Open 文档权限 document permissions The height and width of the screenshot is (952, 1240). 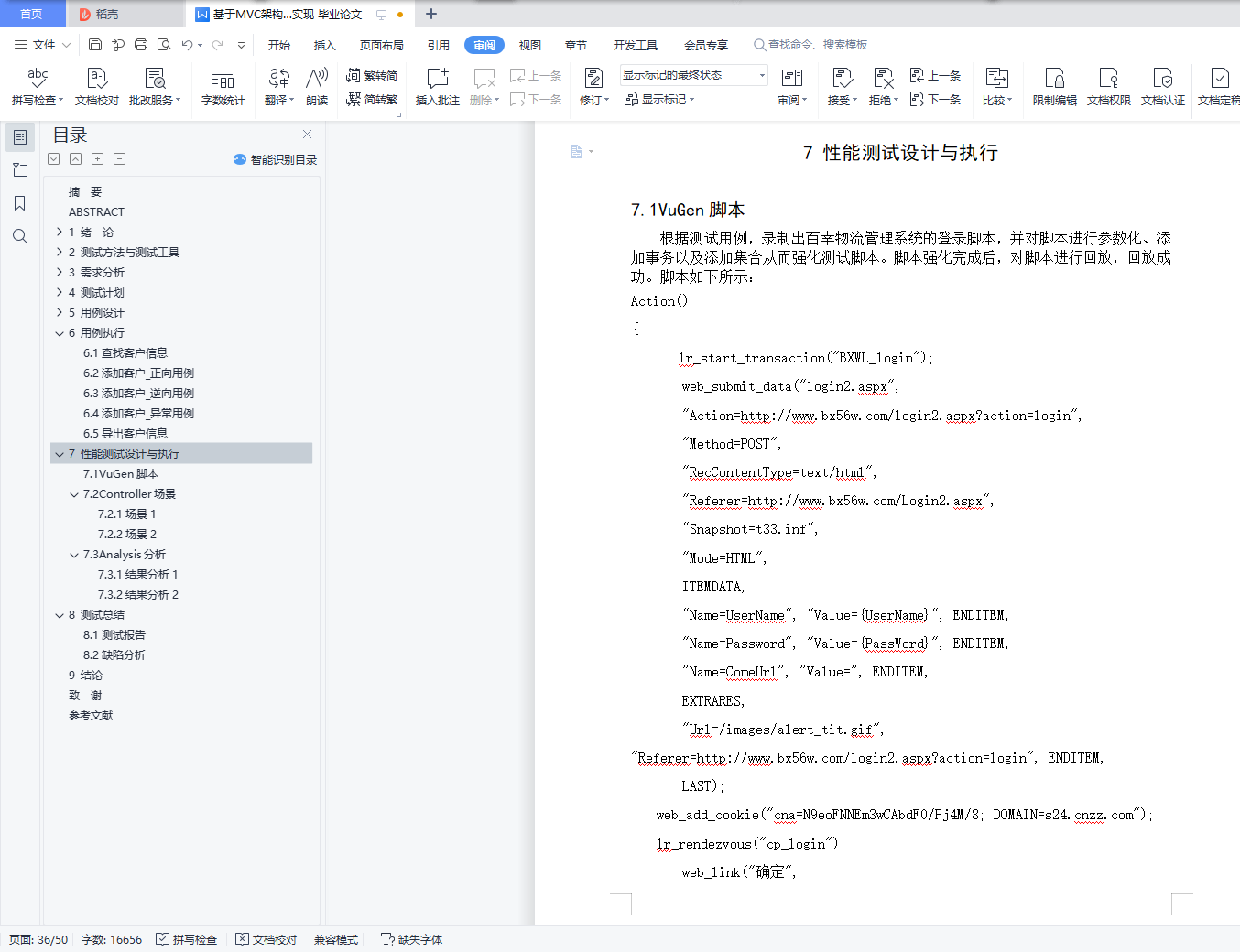(x=1108, y=87)
